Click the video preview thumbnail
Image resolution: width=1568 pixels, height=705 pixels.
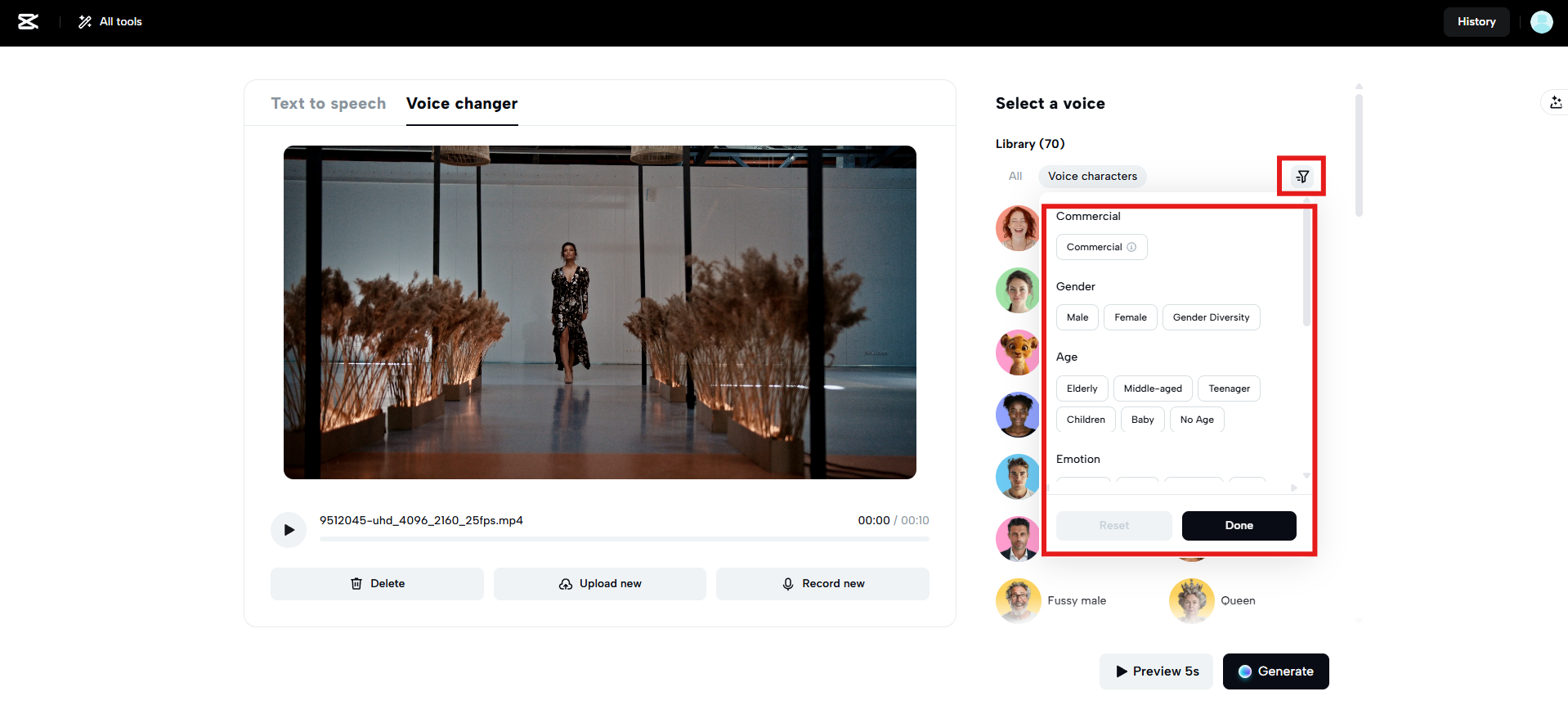click(600, 312)
